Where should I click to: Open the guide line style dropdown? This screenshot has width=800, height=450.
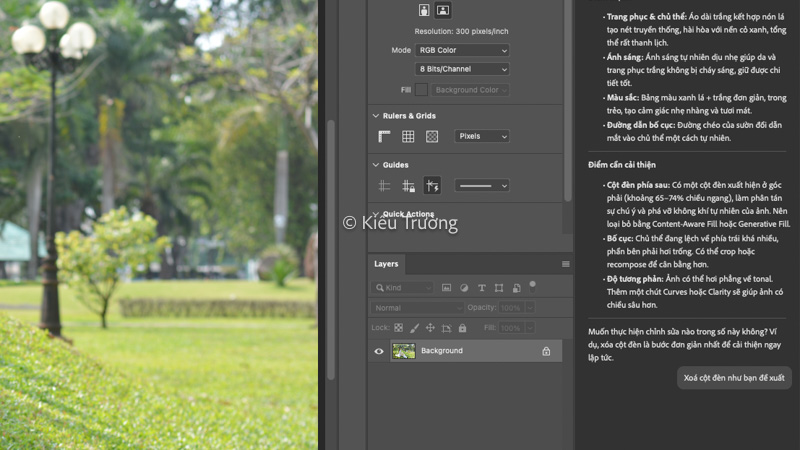coord(482,186)
